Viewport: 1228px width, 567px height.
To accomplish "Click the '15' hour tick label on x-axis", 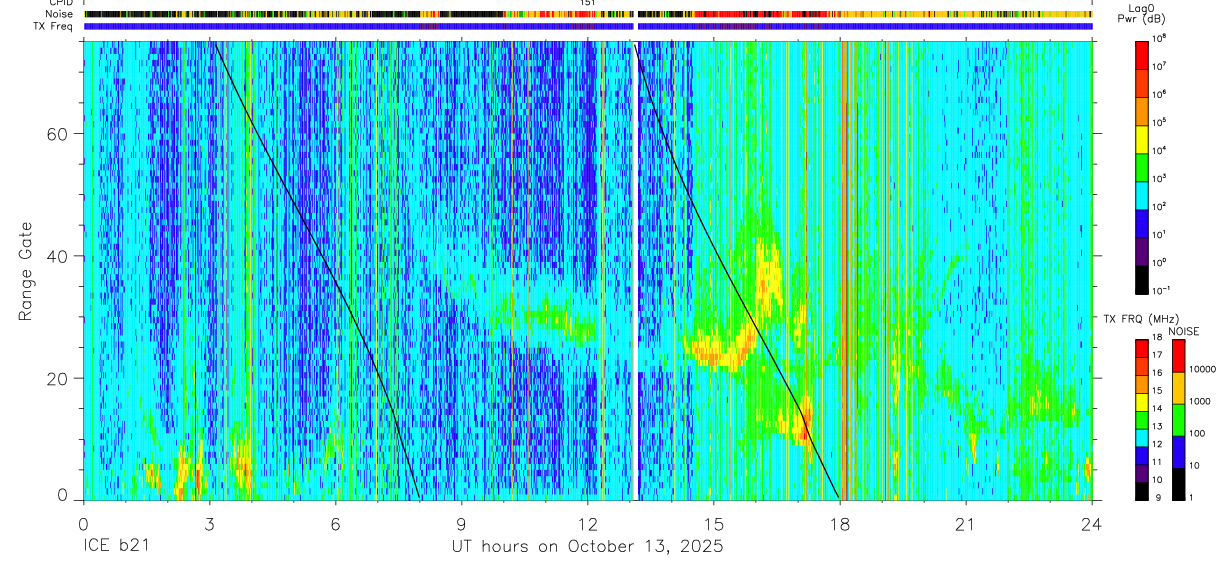I will 714,523.
